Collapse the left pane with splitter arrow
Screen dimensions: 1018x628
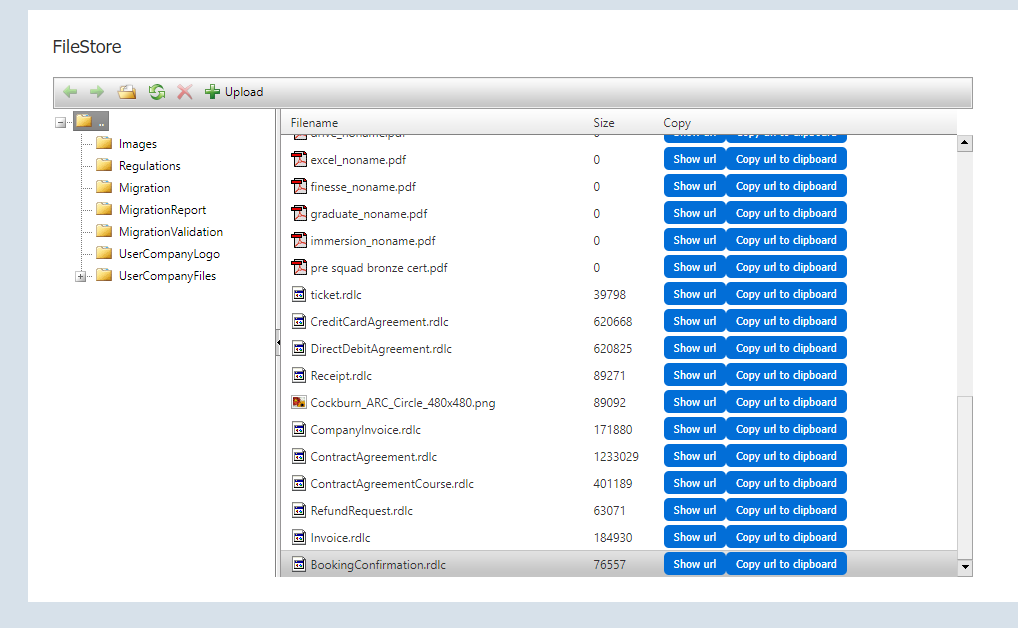coord(278,343)
